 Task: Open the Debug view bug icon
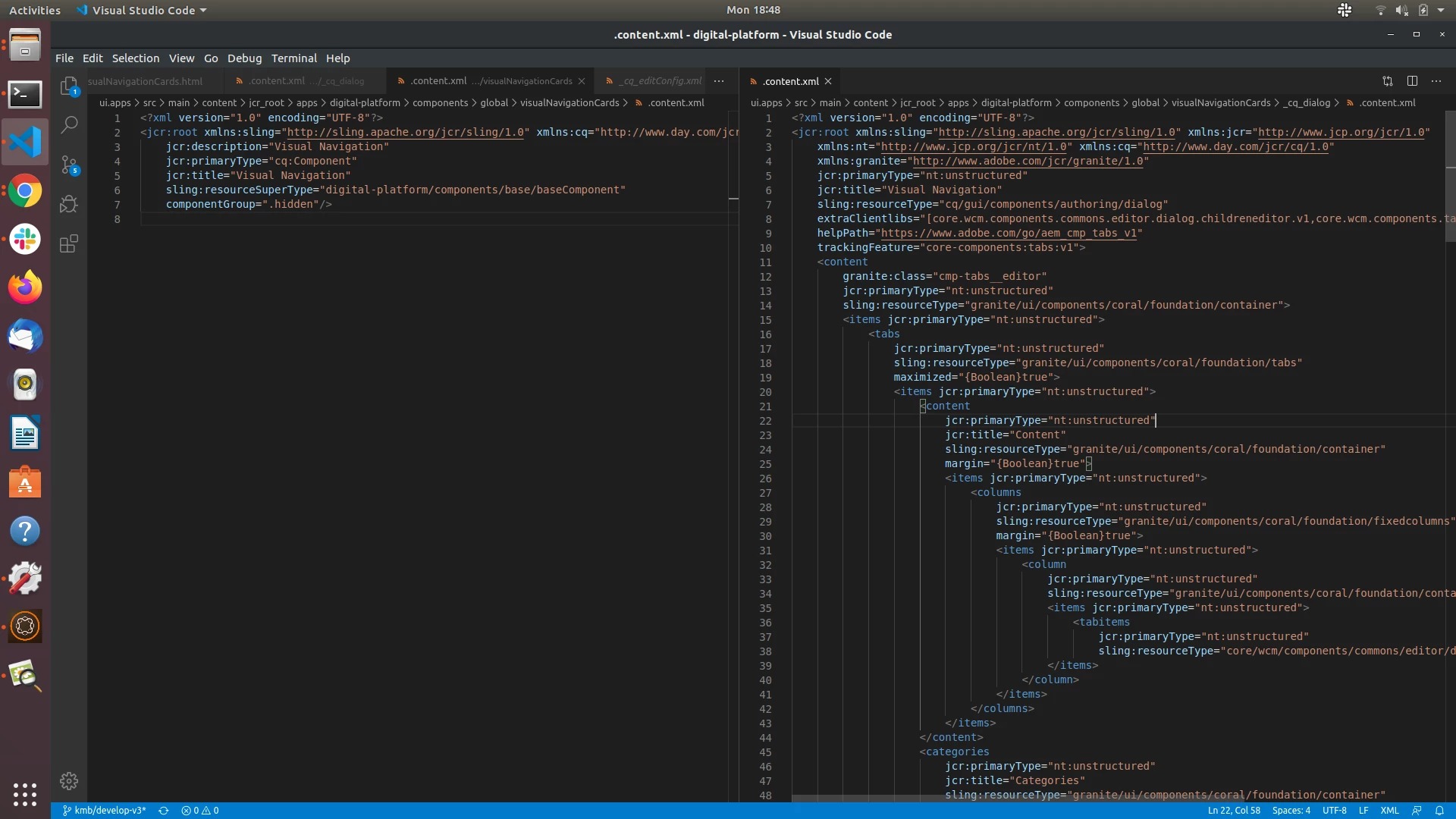69,204
